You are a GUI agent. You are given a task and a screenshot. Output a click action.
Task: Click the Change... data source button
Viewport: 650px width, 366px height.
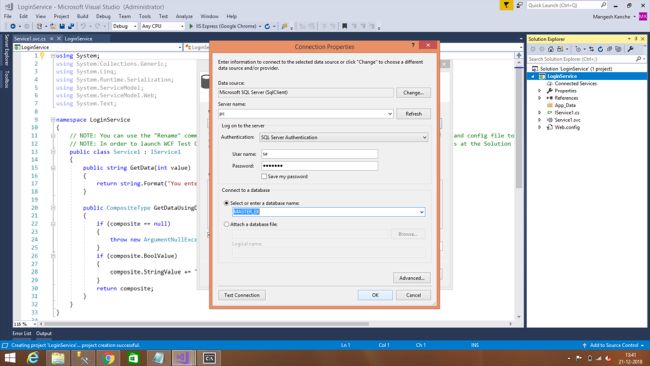pyautogui.click(x=413, y=93)
